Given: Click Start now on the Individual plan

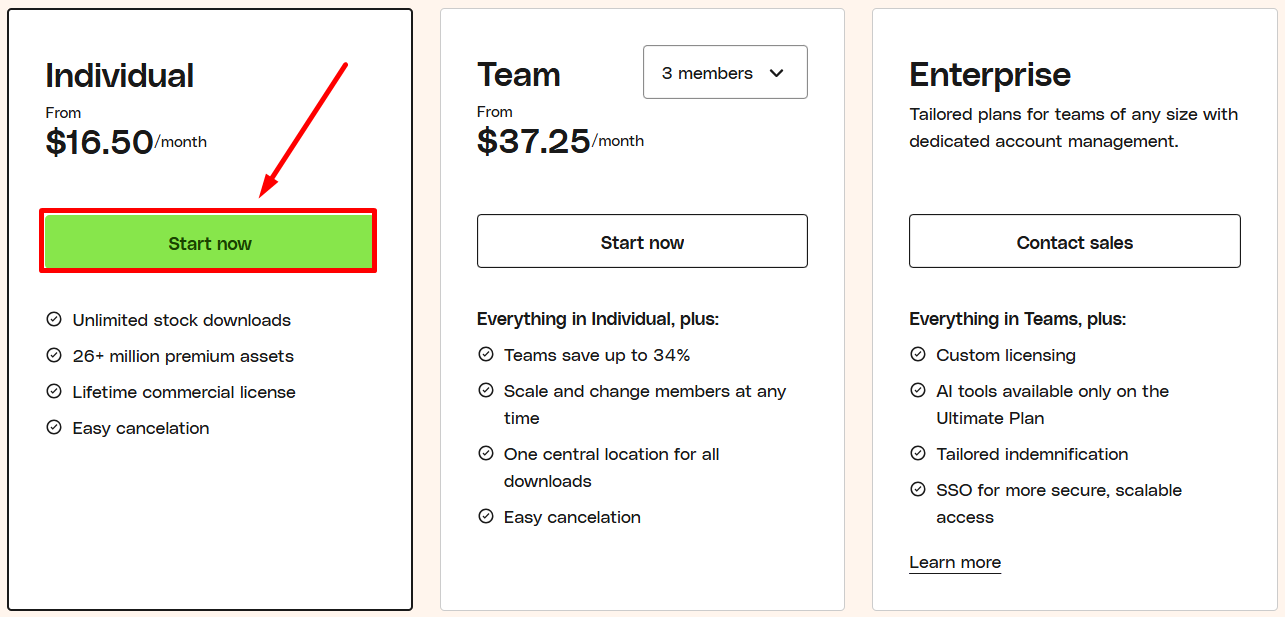Looking at the screenshot, I should [x=208, y=242].
